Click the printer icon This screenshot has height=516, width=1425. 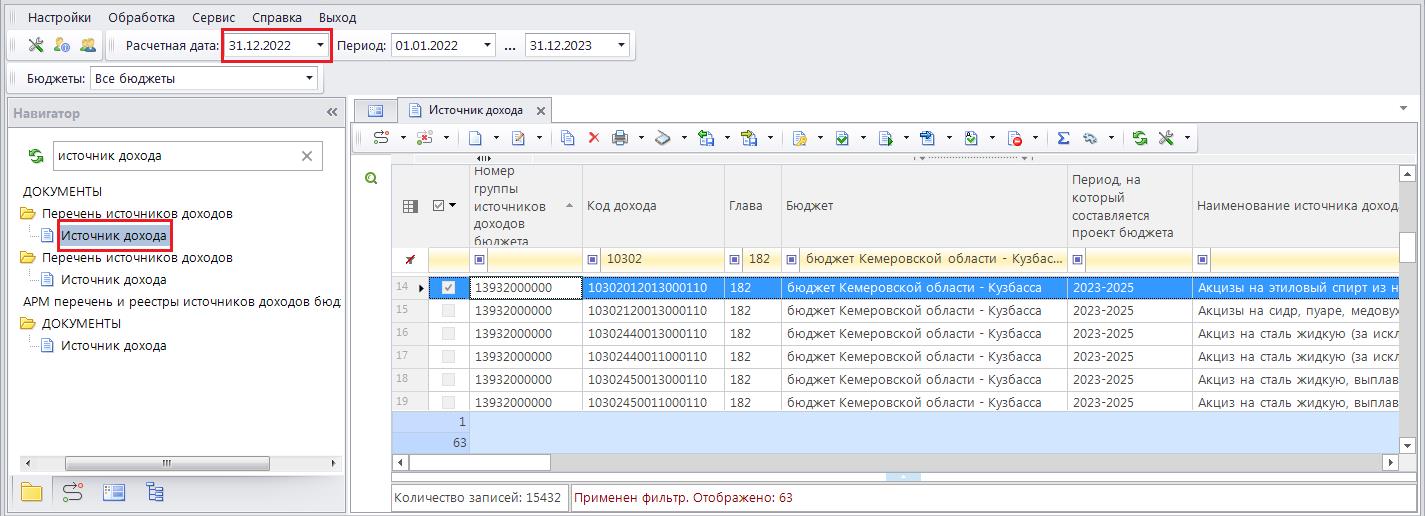[x=620, y=138]
